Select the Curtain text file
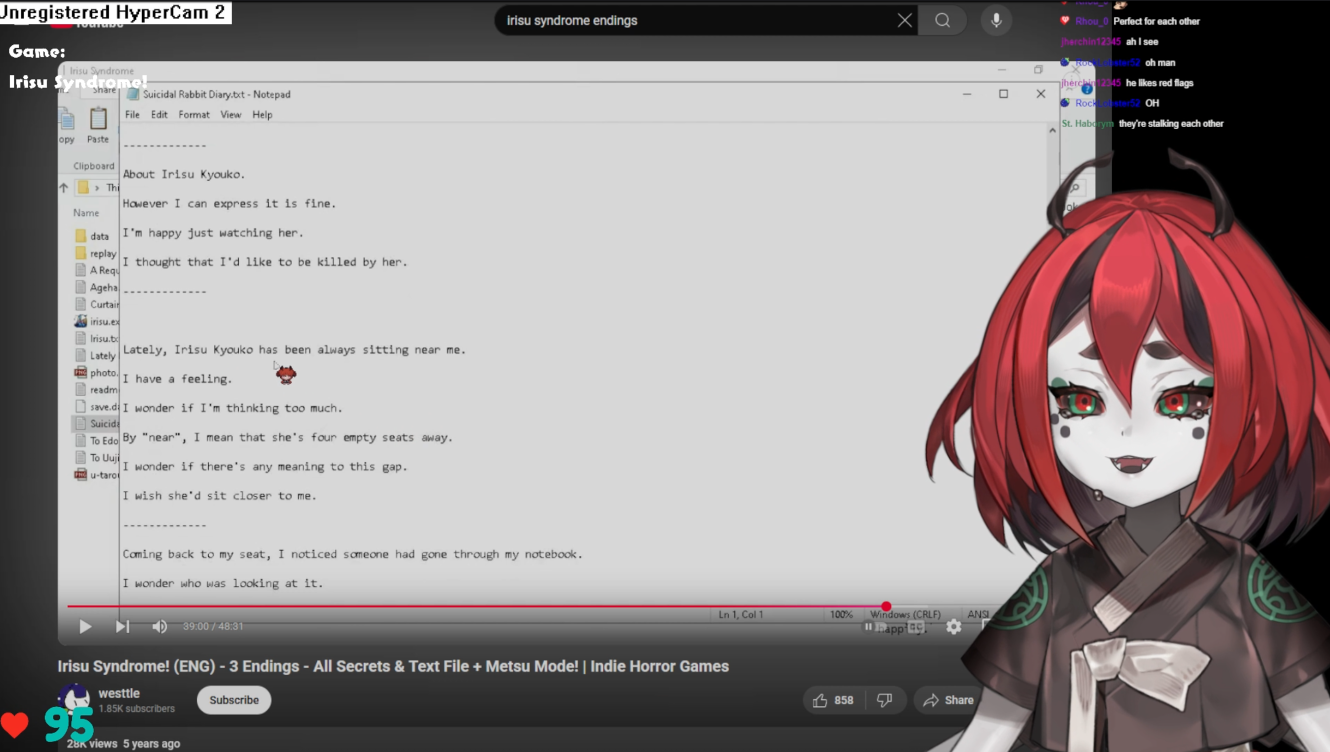Screen dimensions: 1330x752 click(96, 304)
